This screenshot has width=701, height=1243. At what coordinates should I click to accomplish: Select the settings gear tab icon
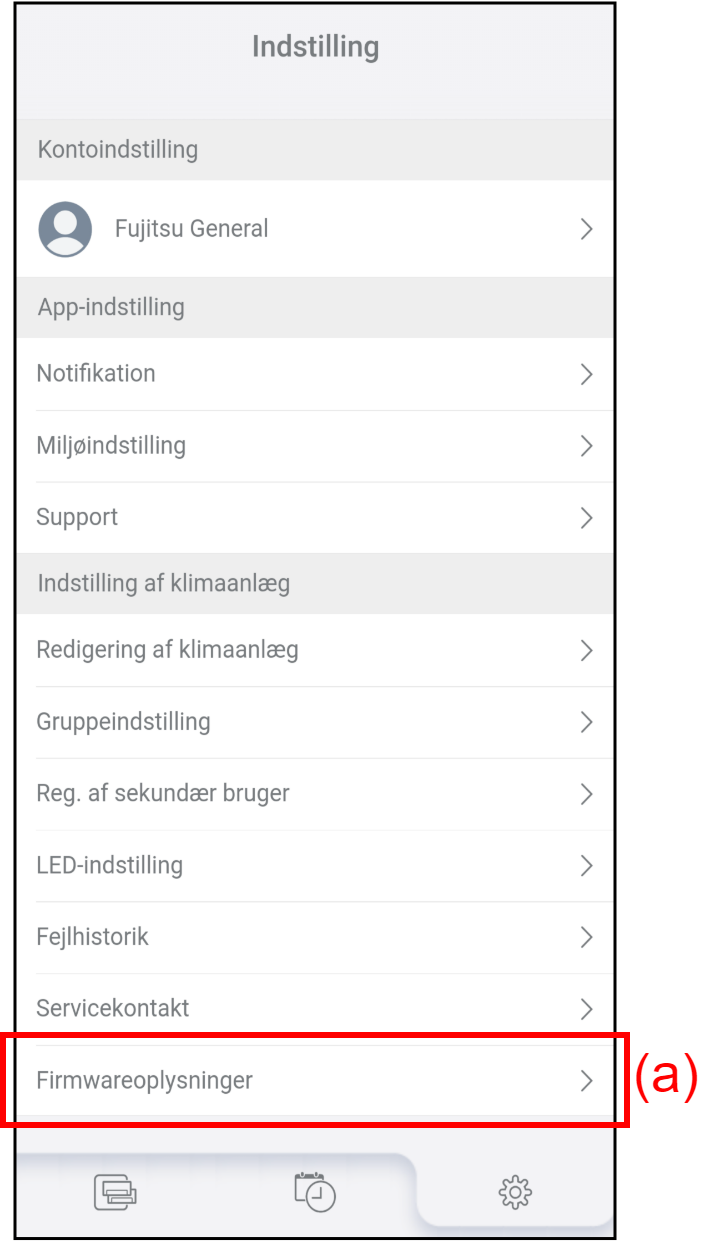point(515,1191)
